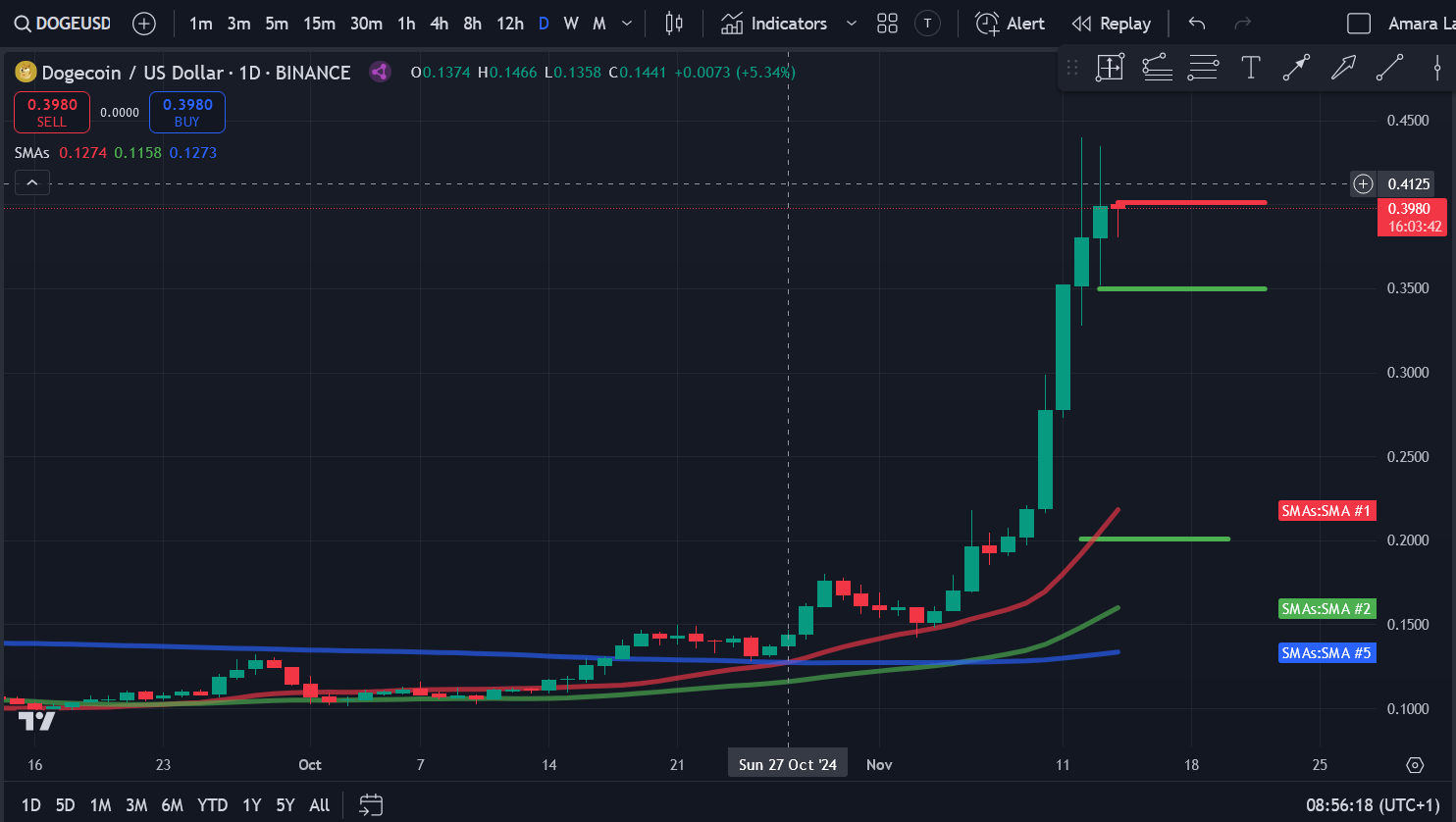Set range to 1D
Image resolution: width=1456 pixels, height=822 pixels.
31,805
